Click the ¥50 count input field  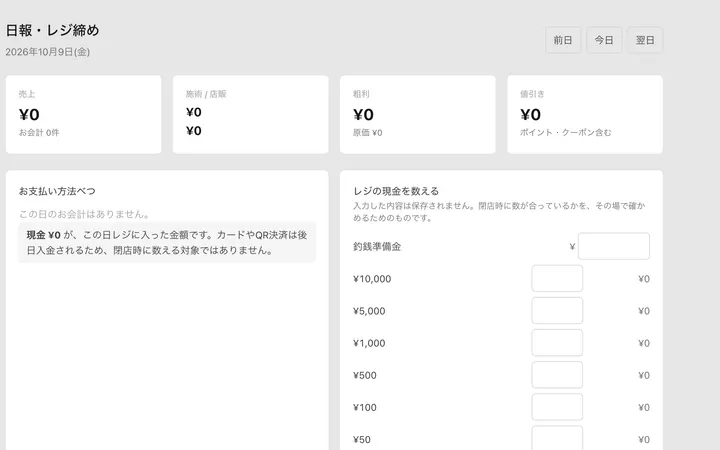tap(557, 438)
